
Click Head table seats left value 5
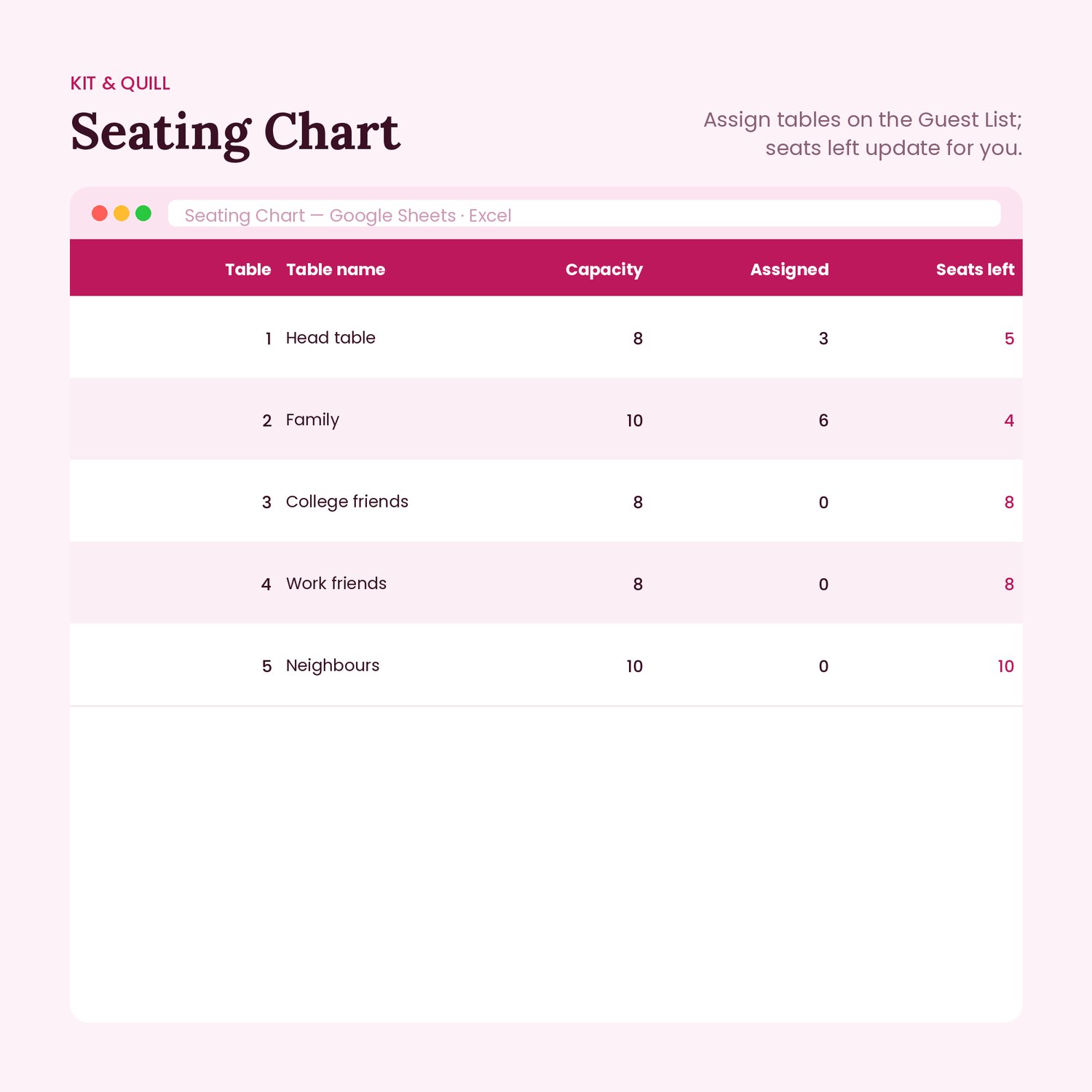coord(1009,339)
